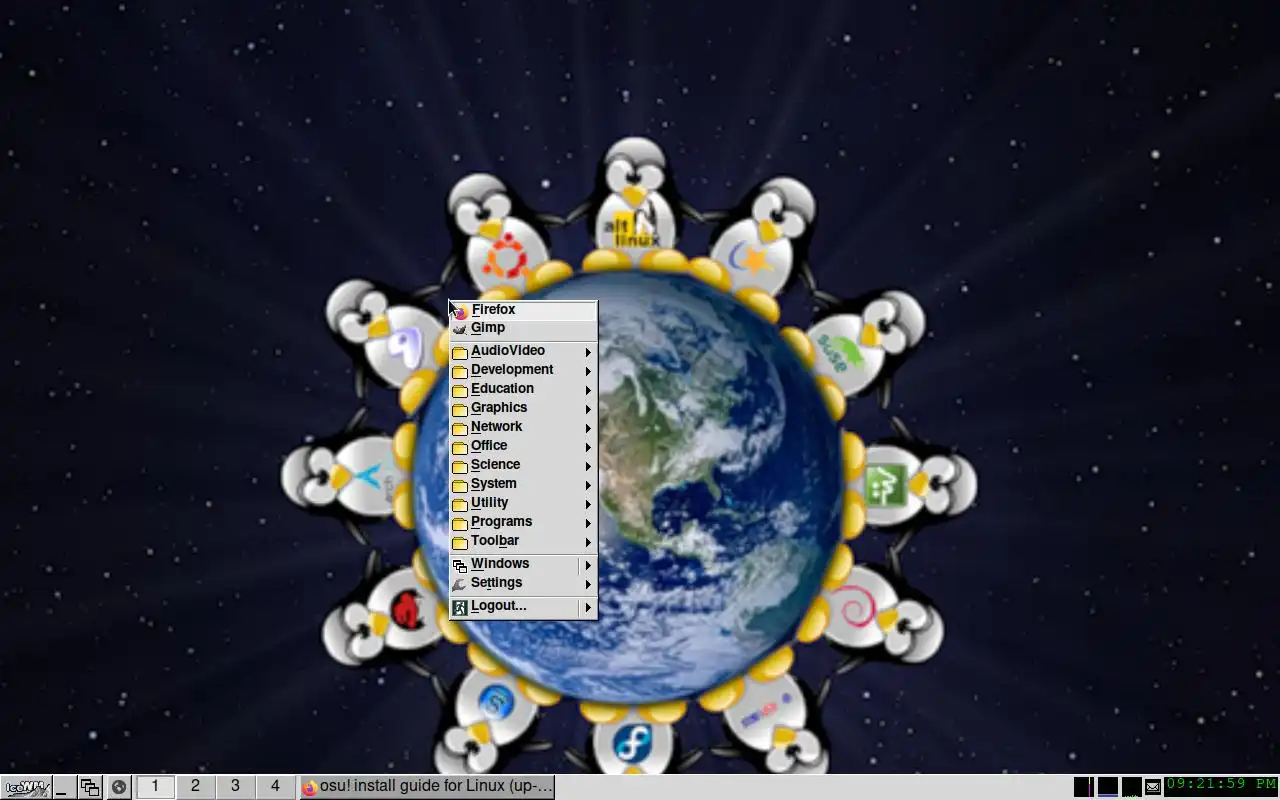Expand the Network submenu arrow
The width and height of the screenshot is (1280, 800).
(x=589, y=428)
